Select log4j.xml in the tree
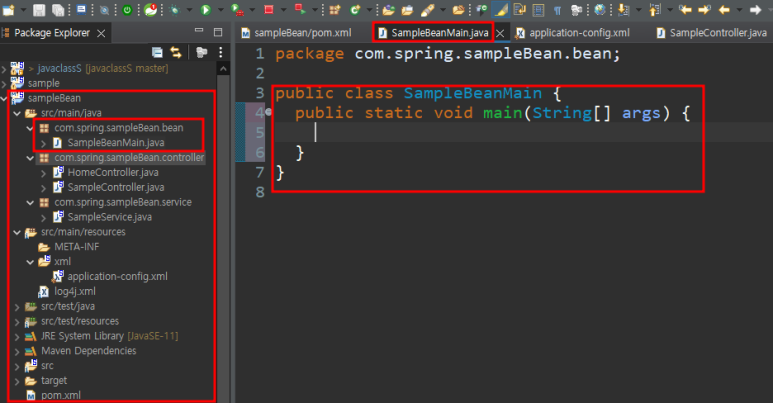Screen dimensions: 773x403 point(74,292)
